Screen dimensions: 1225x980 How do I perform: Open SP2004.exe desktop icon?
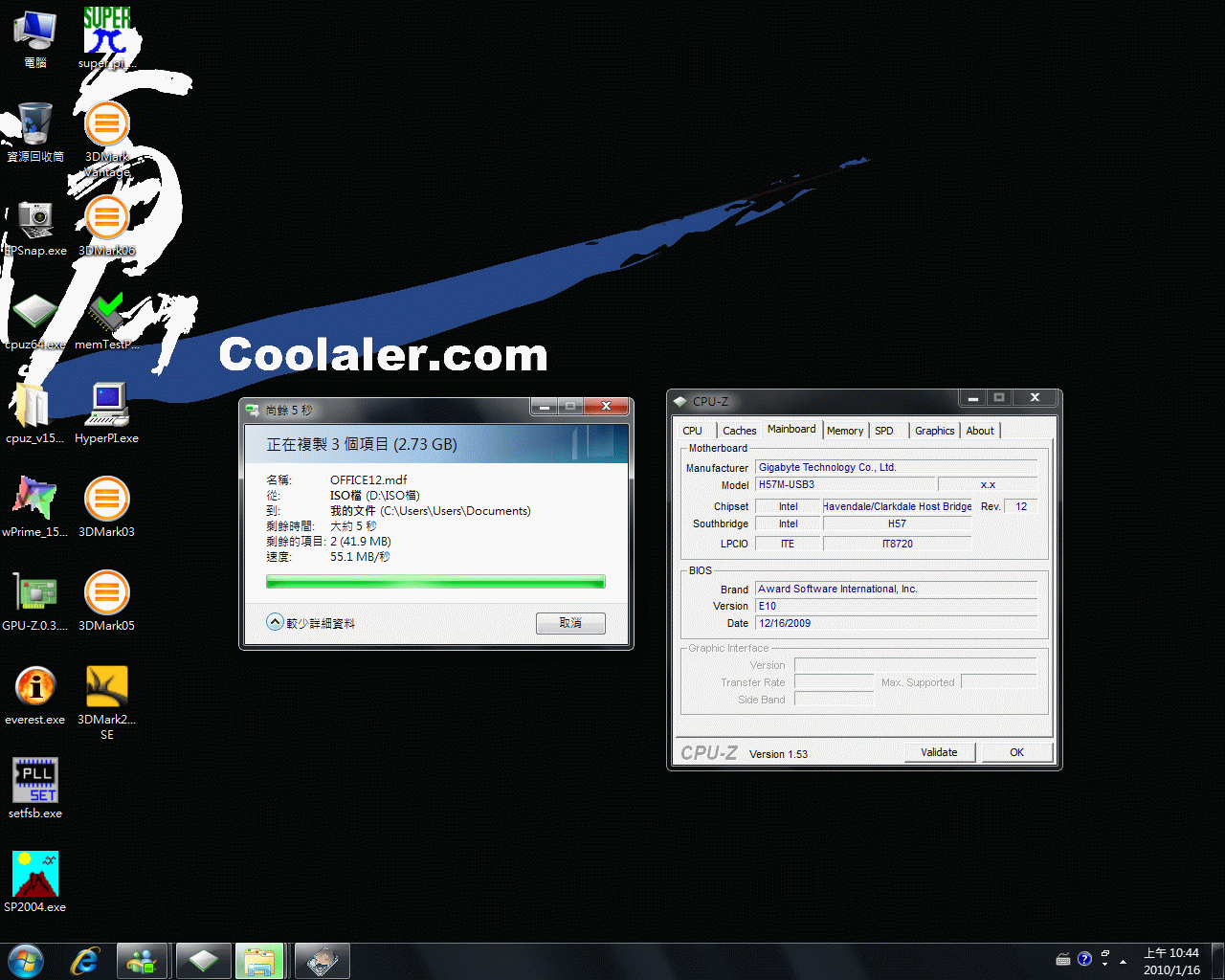point(35,882)
